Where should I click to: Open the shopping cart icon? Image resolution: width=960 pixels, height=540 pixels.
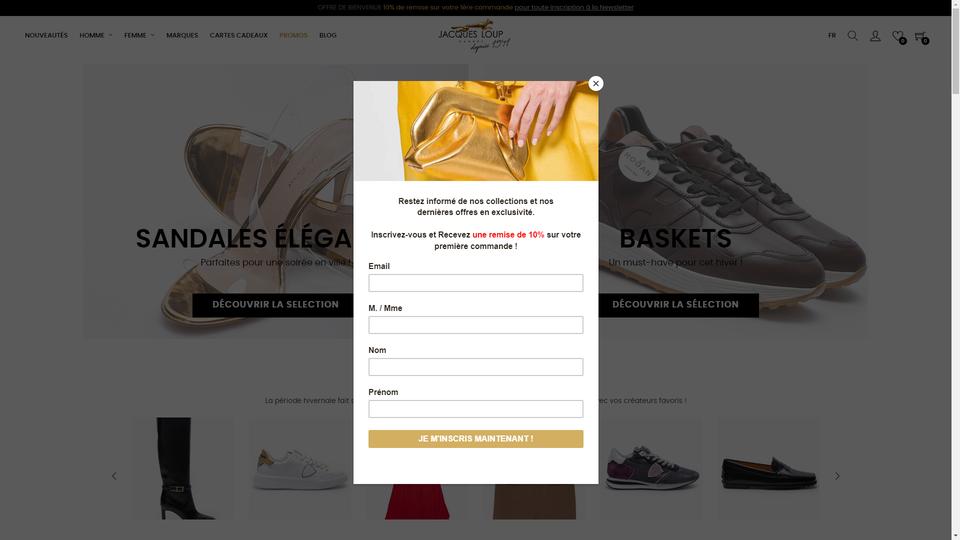pyautogui.click(x=921, y=37)
